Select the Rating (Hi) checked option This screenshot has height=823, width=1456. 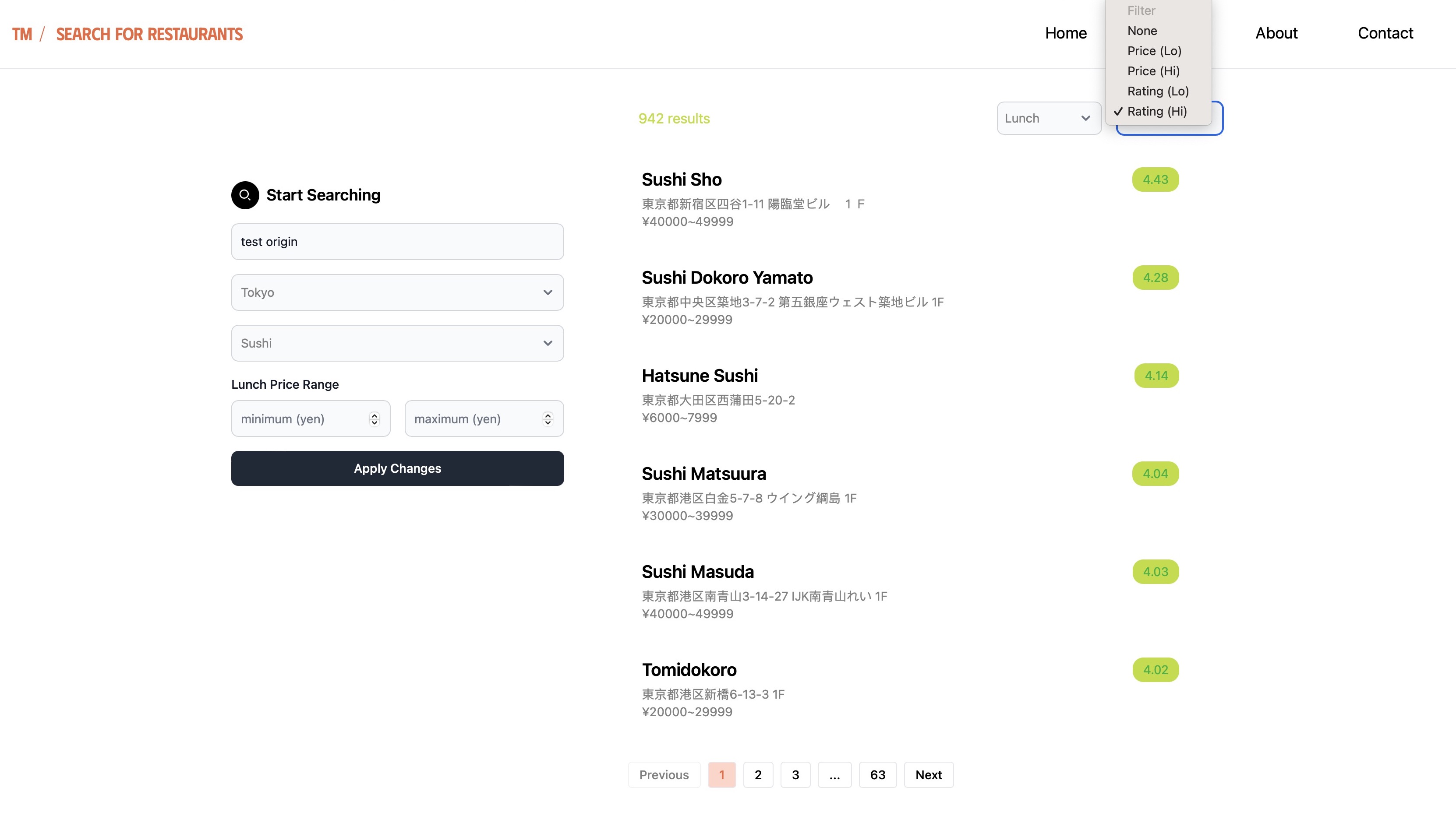click(1156, 111)
